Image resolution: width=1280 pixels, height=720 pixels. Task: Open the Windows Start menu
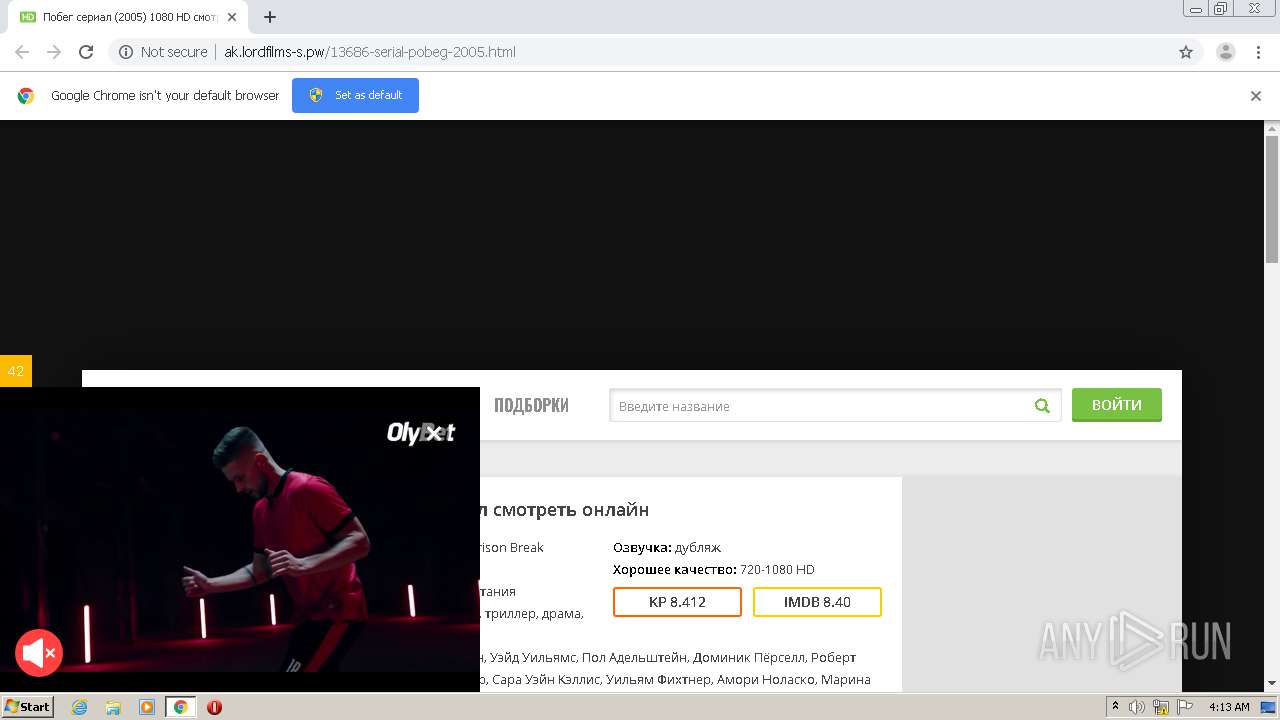28,706
